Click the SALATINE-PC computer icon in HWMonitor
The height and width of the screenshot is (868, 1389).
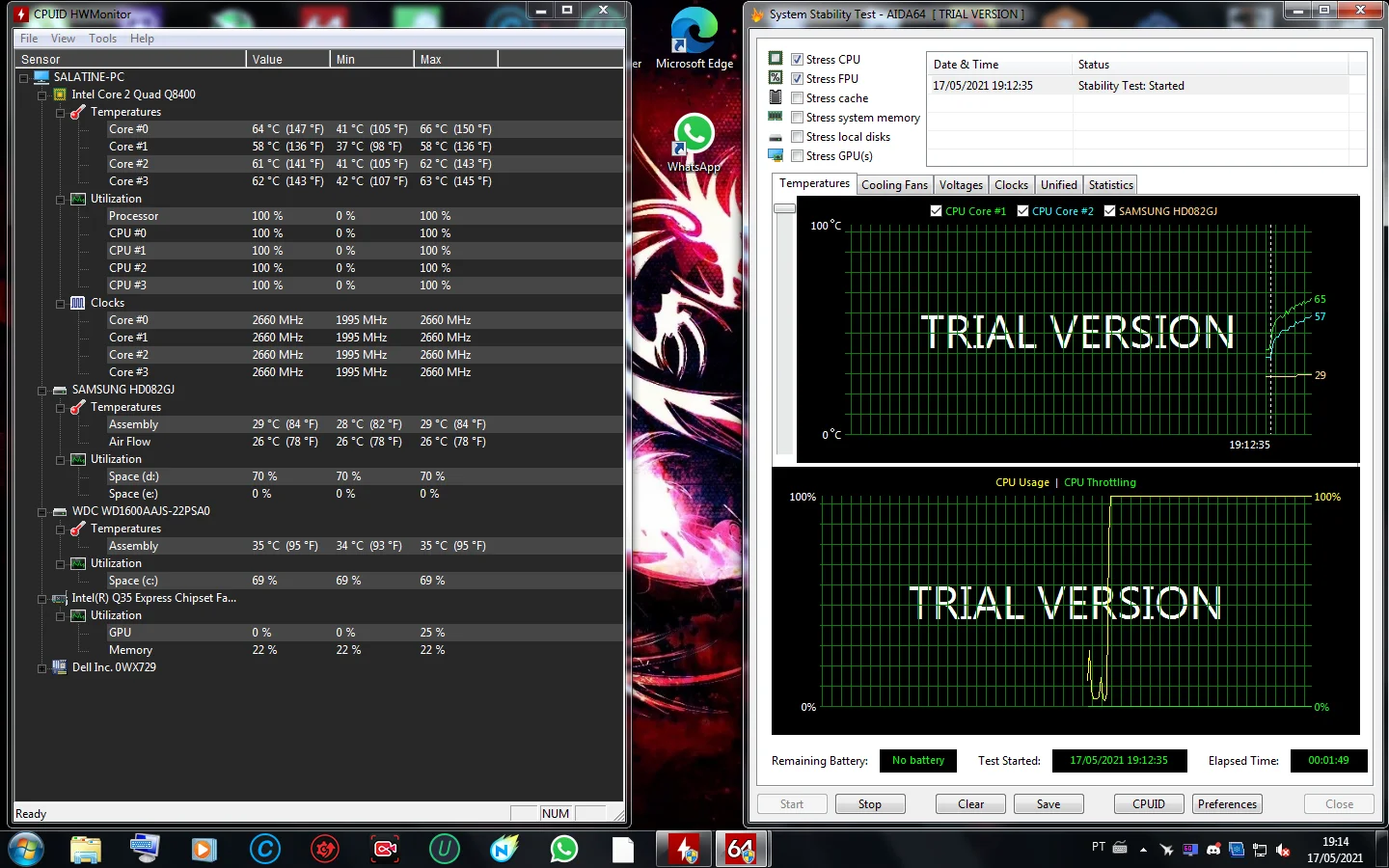point(41,77)
